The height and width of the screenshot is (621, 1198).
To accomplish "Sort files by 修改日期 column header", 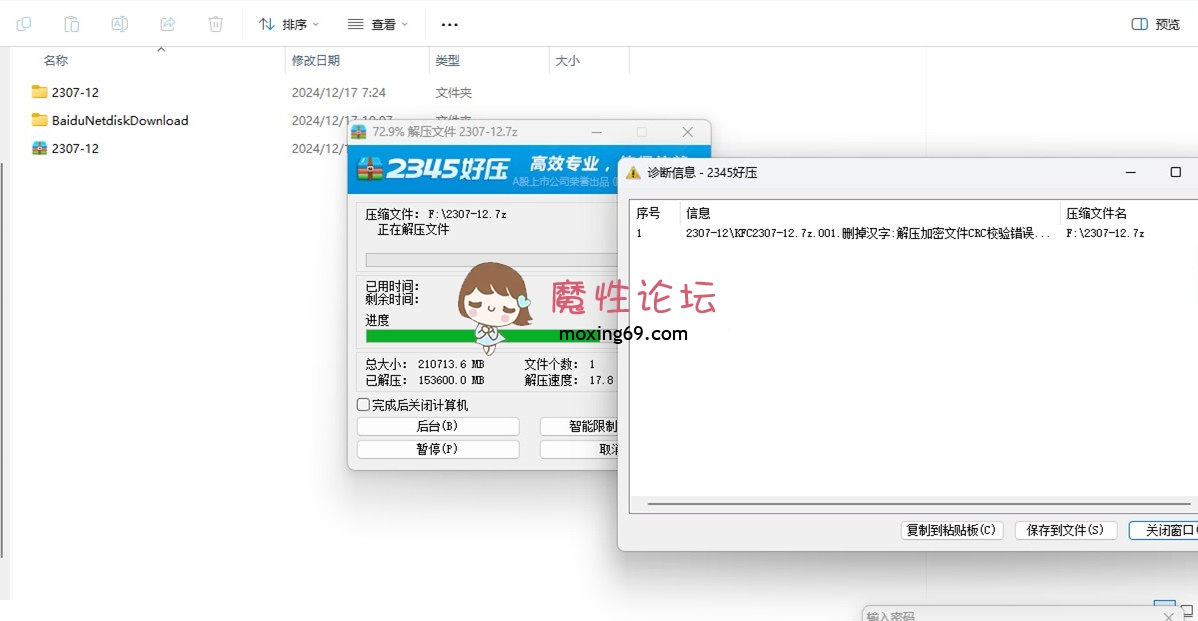I will tap(316, 60).
